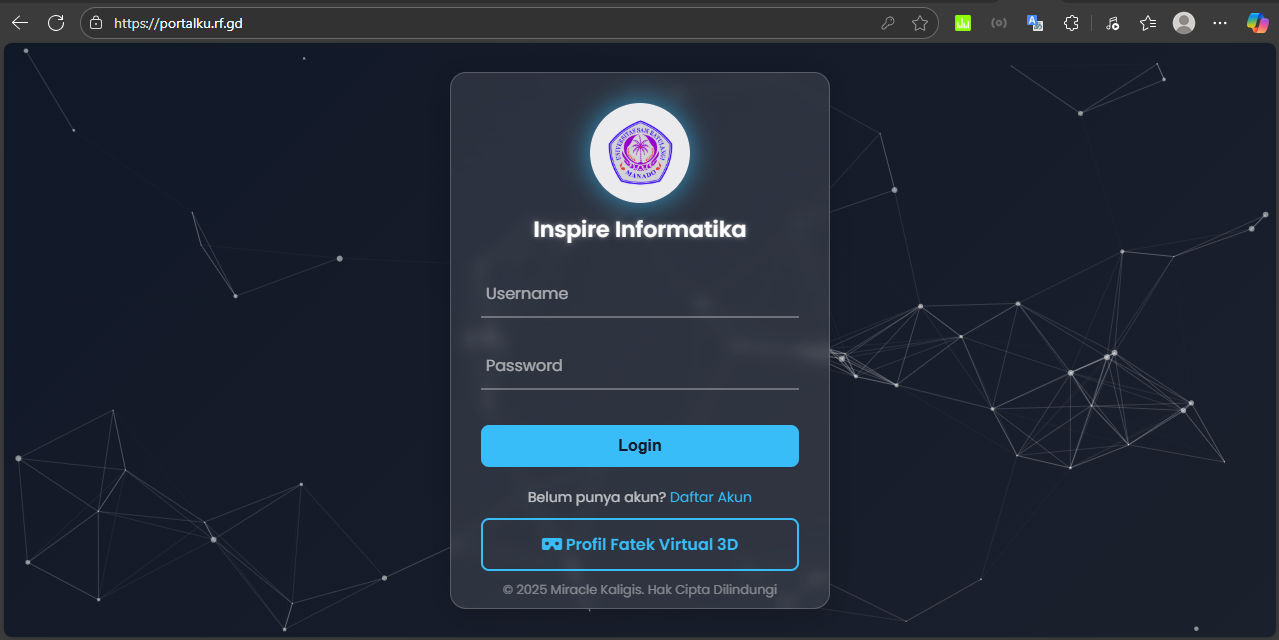Viewport: 1279px width, 640px height.
Task: Open the Daftar Akun link
Action: tap(710, 497)
